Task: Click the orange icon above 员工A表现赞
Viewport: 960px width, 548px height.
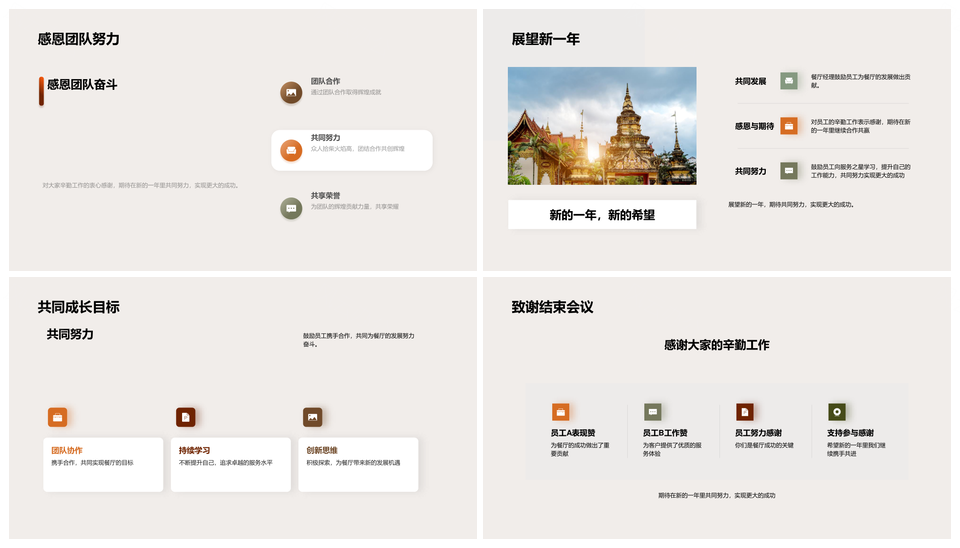Action: click(x=560, y=412)
